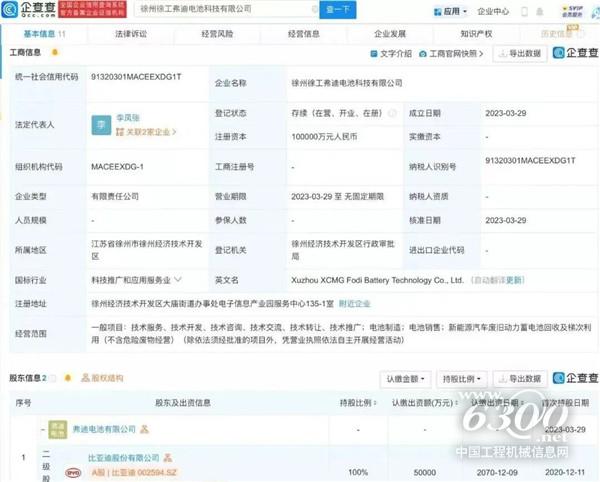The width and height of the screenshot is (600, 482).
Task: Open the 知识产权 tab
Action: click(x=475, y=33)
